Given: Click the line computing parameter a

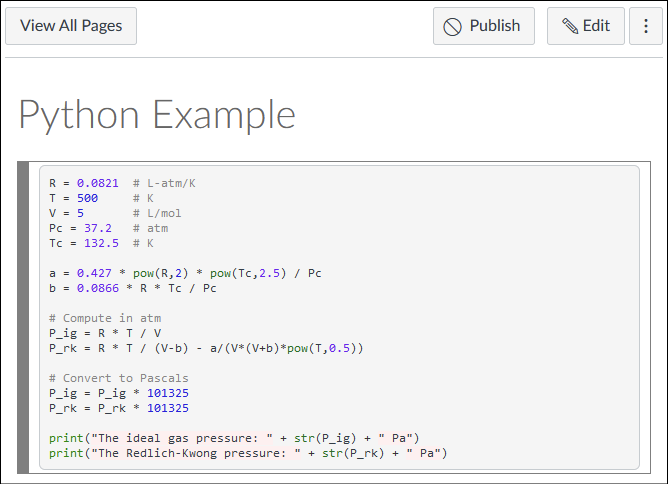Looking at the screenshot, I should (185, 273).
